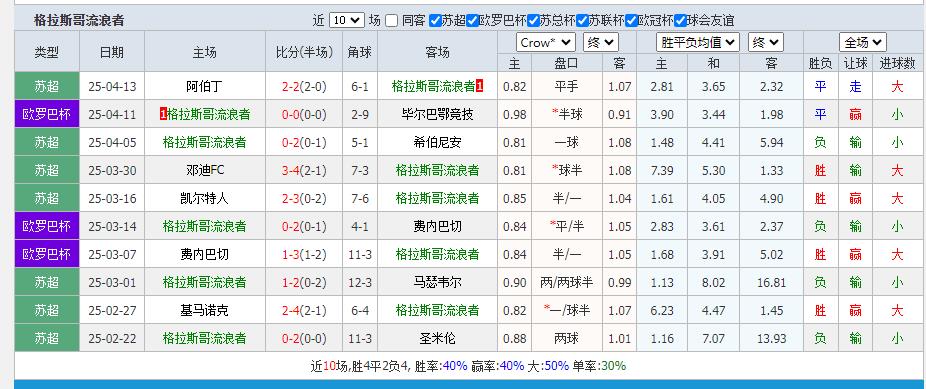The width and height of the screenshot is (926, 389).
Task: Click the score 3-4(2-1) for the 邓迪FC match
Action: (x=304, y=171)
